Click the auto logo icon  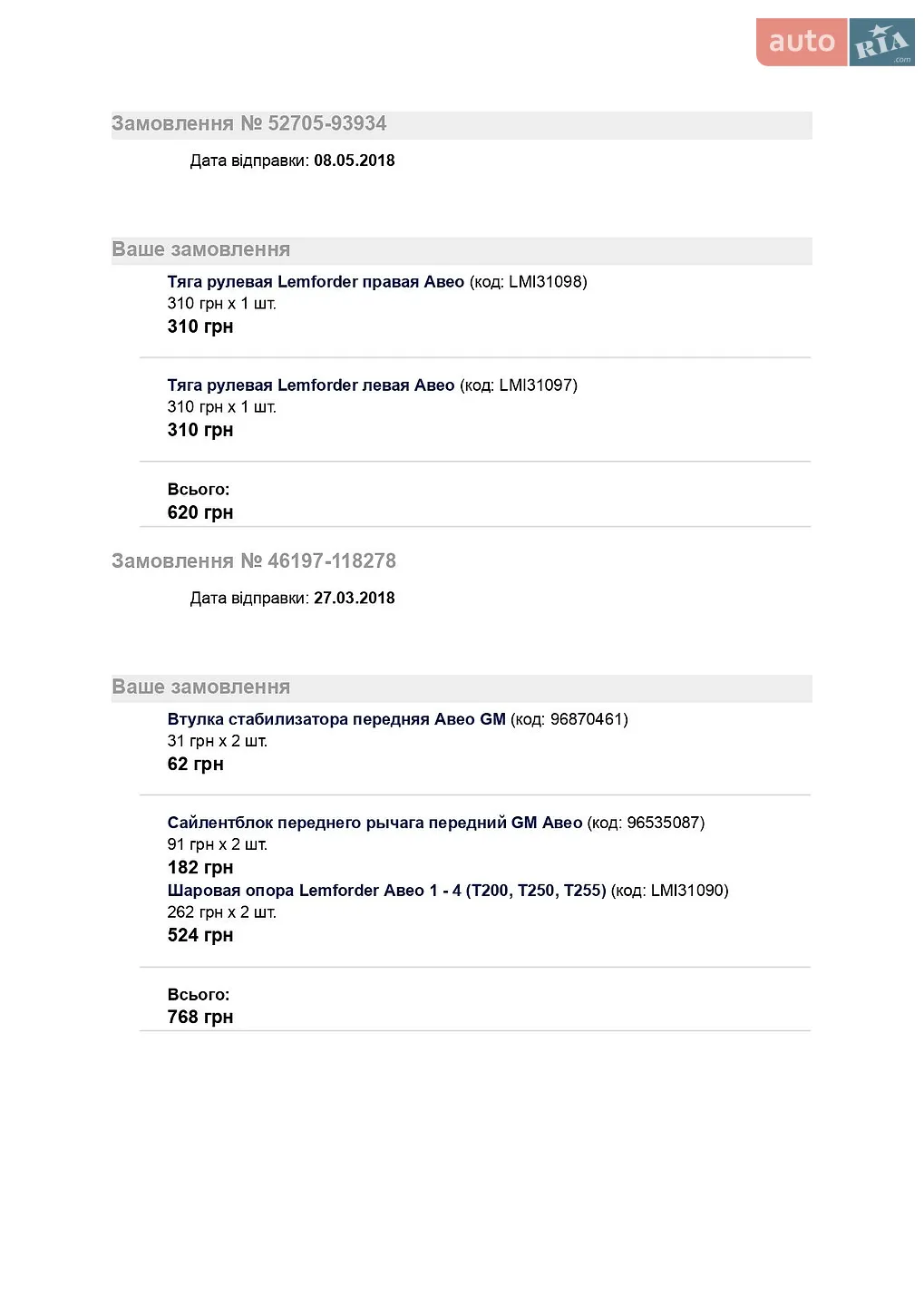pos(802,42)
